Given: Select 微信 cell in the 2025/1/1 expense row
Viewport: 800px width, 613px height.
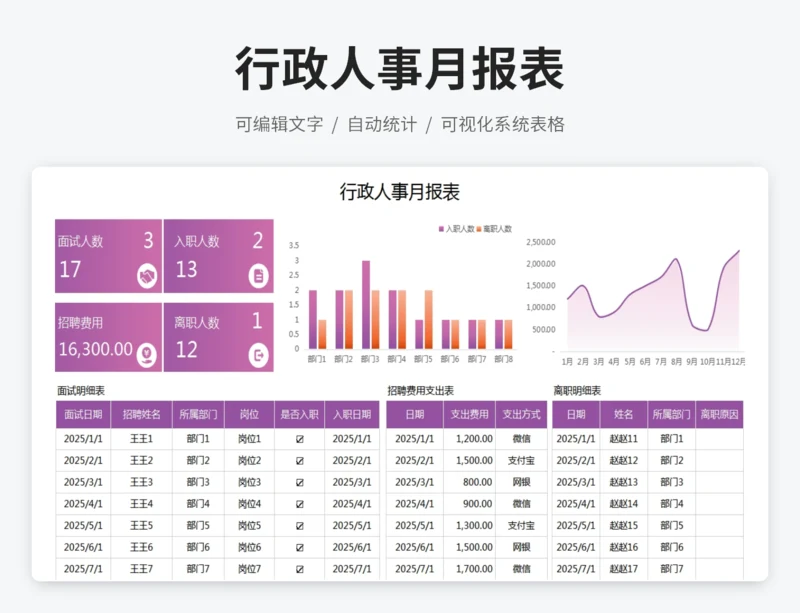Looking at the screenshot, I should [521, 439].
